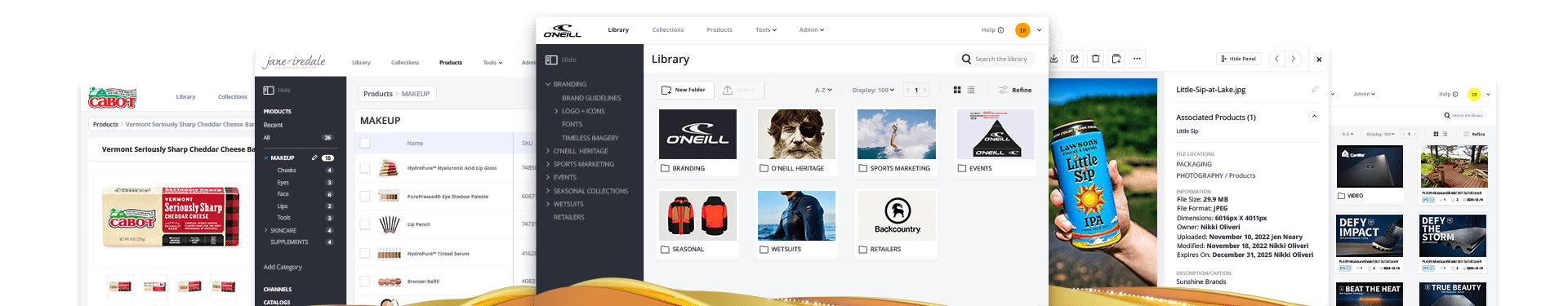Open the Display: 100 dropdown in O'Neill library
The image size is (1568, 306).
pos(874,90)
